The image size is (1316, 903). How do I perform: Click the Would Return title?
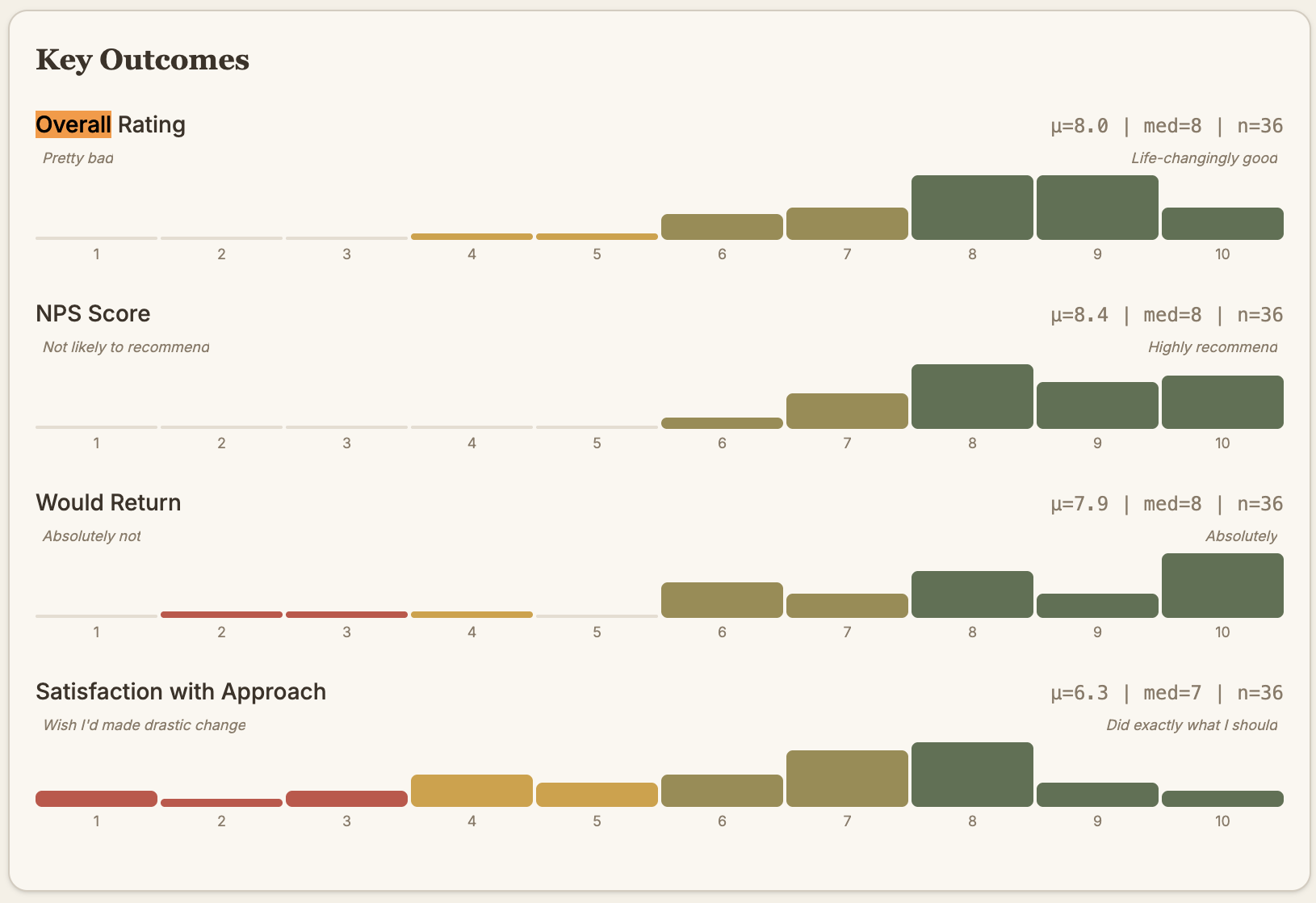(108, 502)
